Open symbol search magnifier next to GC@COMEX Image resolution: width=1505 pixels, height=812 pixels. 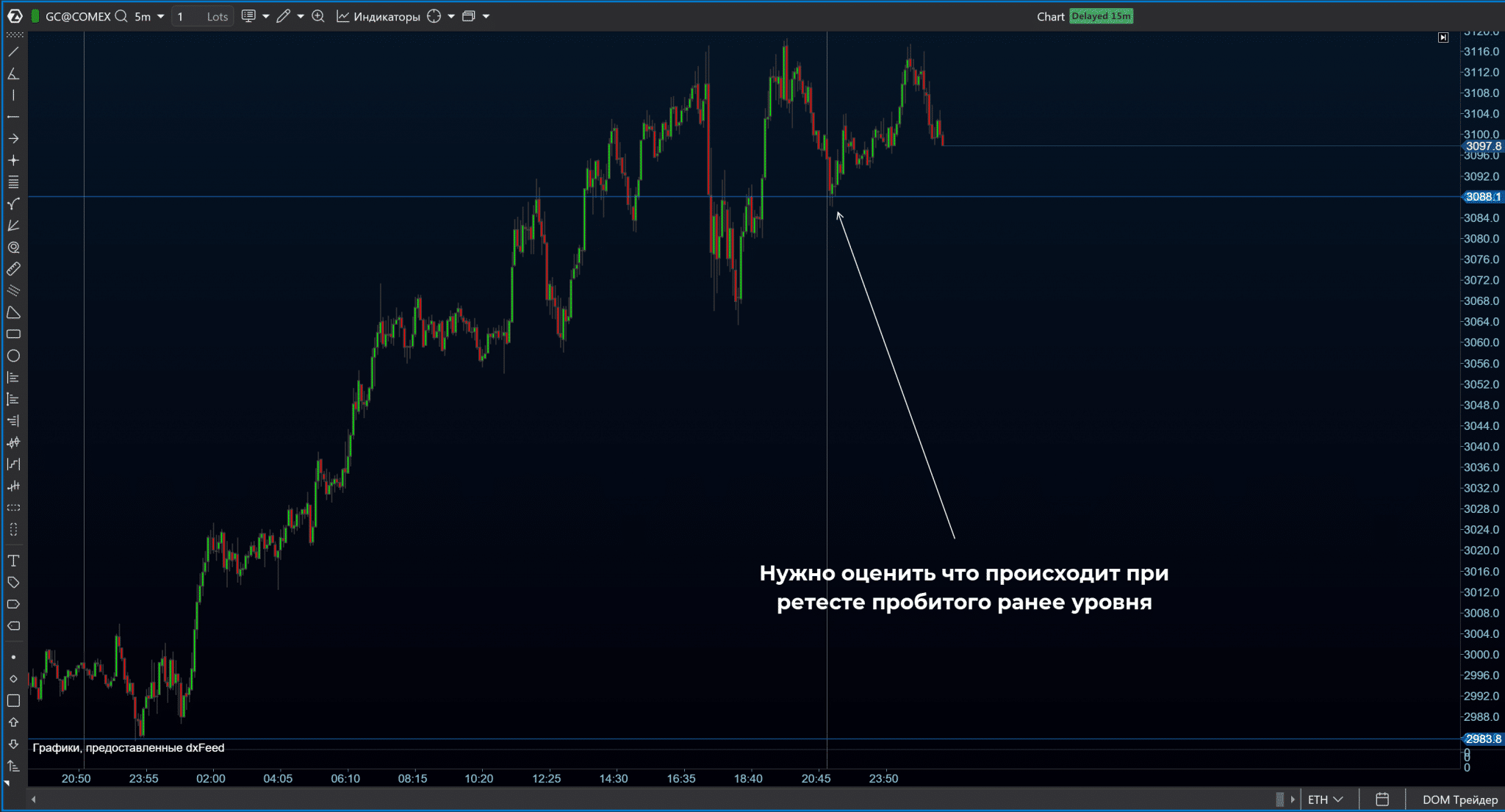click(x=121, y=16)
